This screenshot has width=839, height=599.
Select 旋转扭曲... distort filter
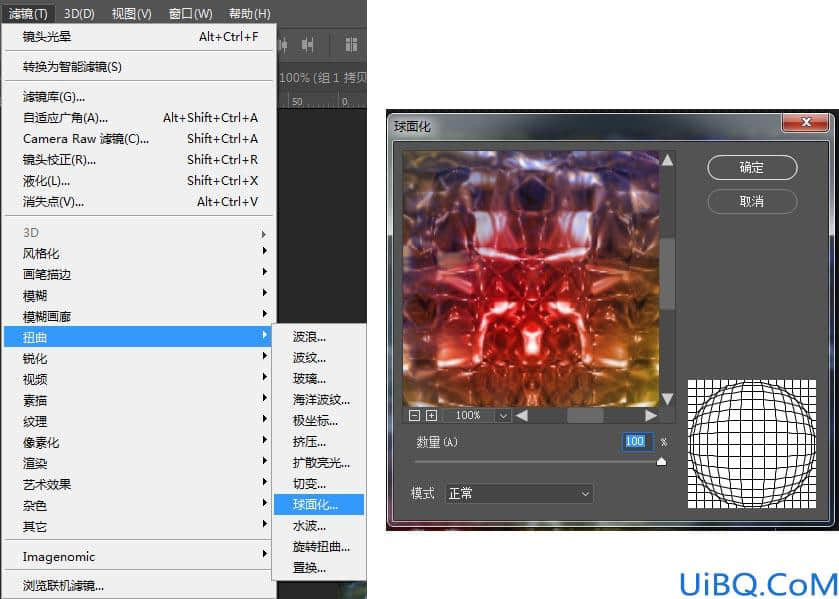pyautogui.click(x=319, y=547)
